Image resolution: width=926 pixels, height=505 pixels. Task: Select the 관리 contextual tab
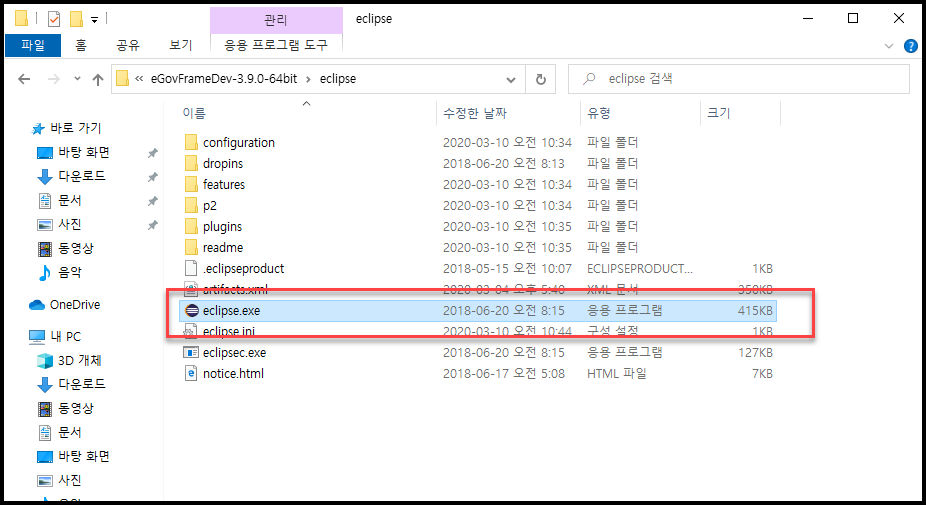(276, 20)
